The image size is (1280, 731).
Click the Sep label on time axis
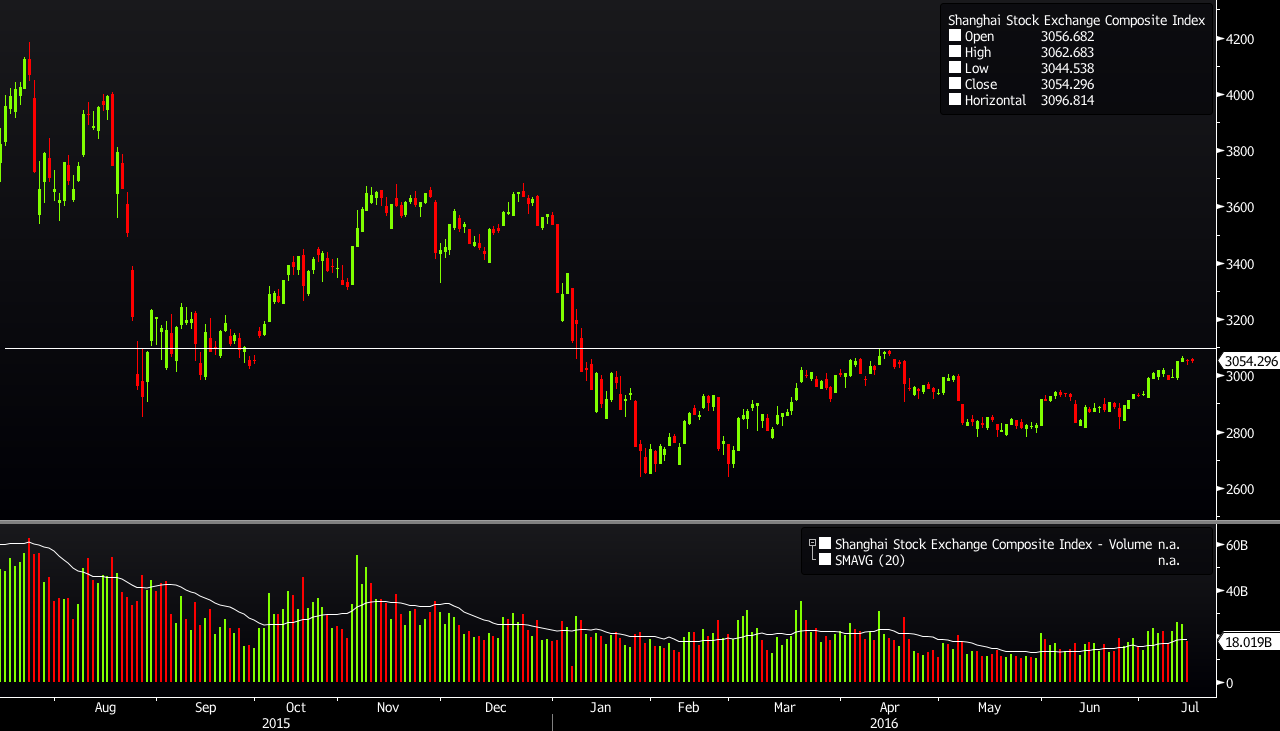point(205,707)
